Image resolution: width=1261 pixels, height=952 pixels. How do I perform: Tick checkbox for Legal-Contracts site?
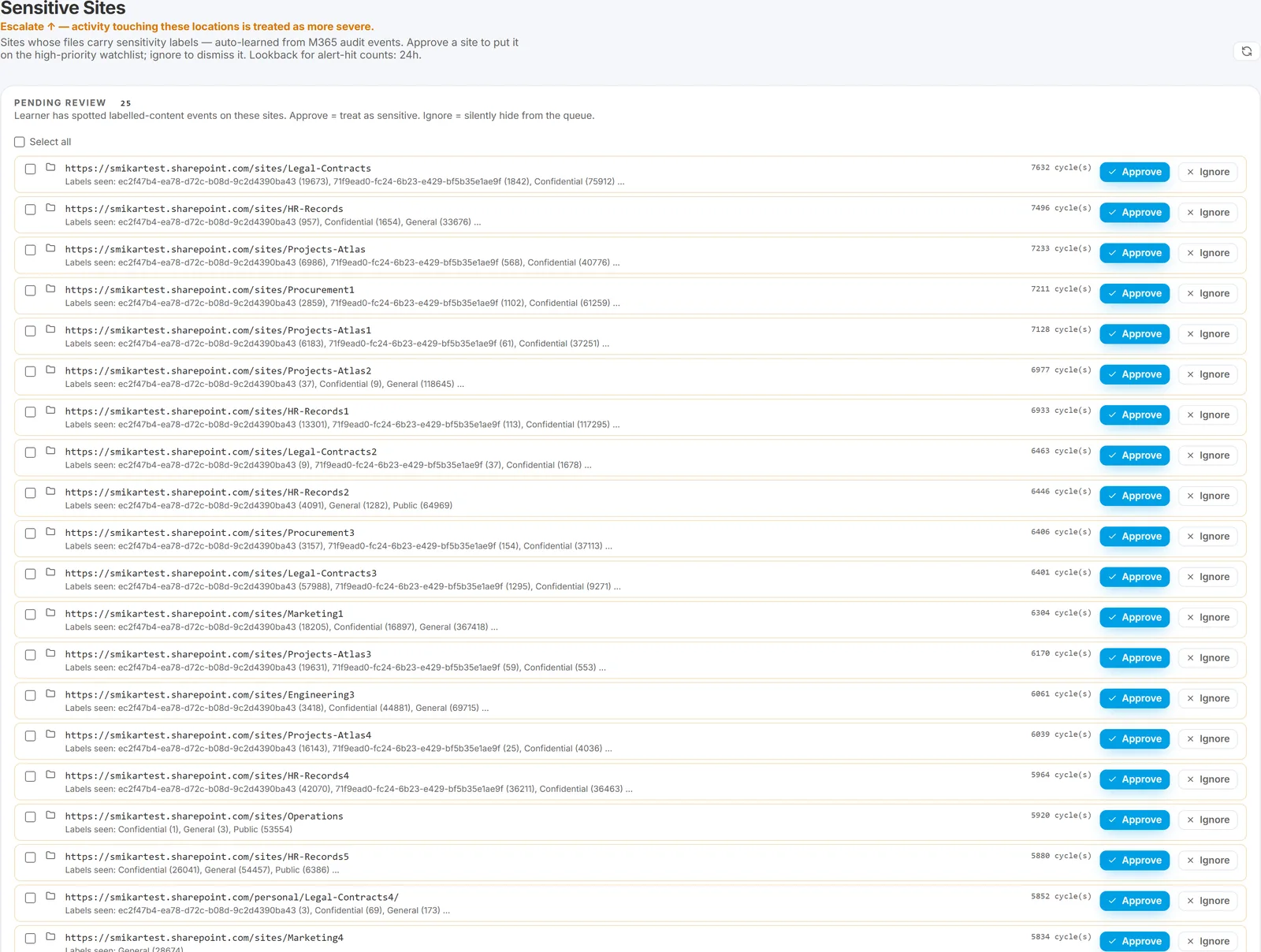pyautogui.click(x=30, y=169)
